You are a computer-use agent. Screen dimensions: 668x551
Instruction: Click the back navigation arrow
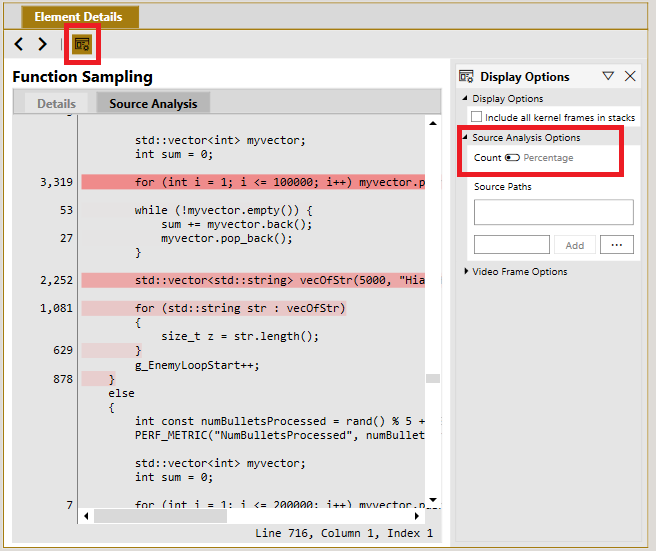pos(19,44)
